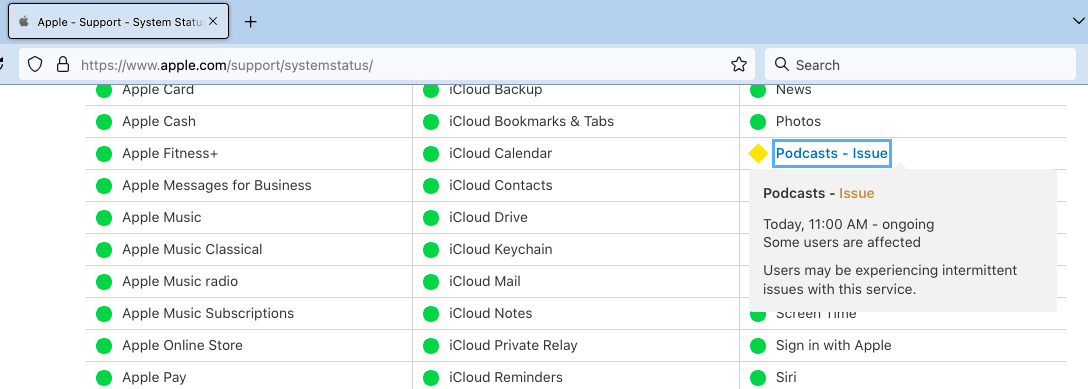This screenshot has height=389, width=1088.
Task: Select the iCloud Mail text
Action: point(485,281)
